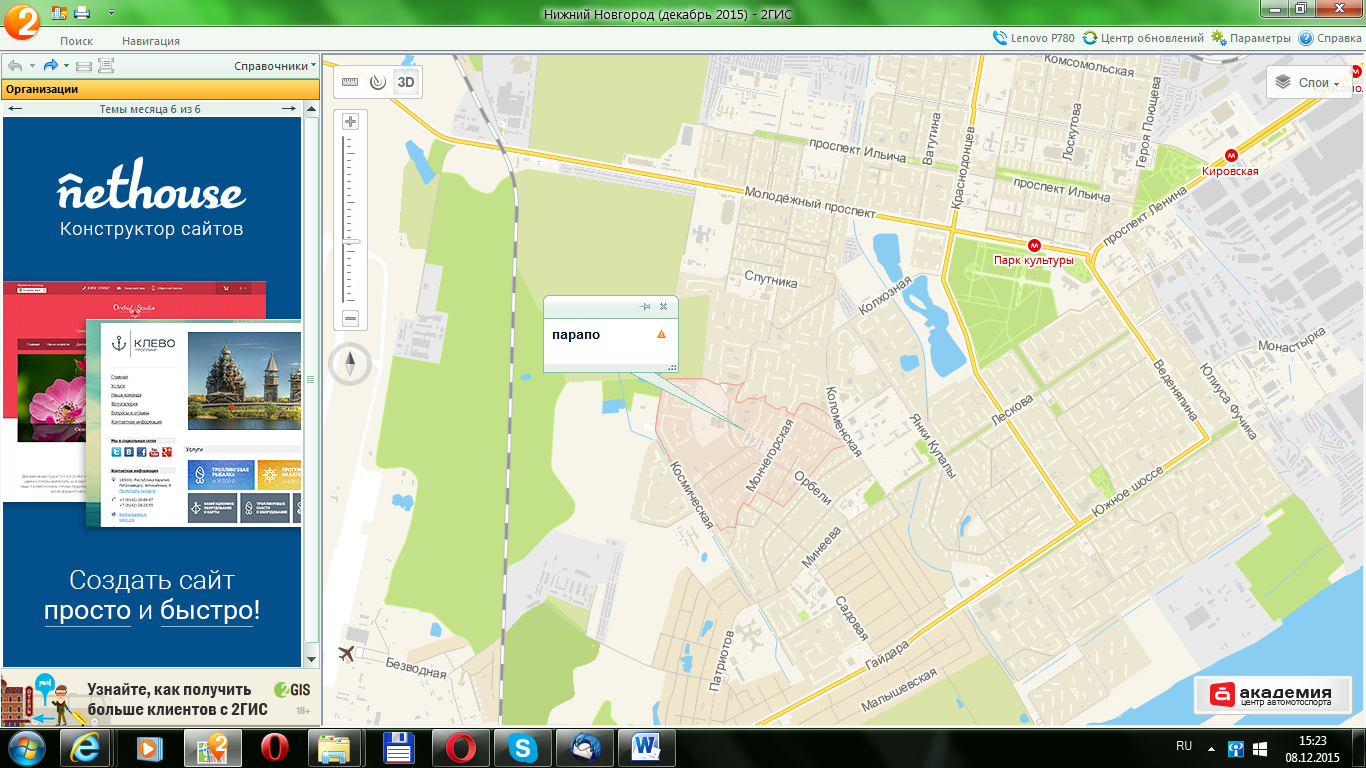Image resolution: width=1366 pixels, height=768 pixels.
Task: Click the академия advertisement on map
Action: (x=1272, y=694)
